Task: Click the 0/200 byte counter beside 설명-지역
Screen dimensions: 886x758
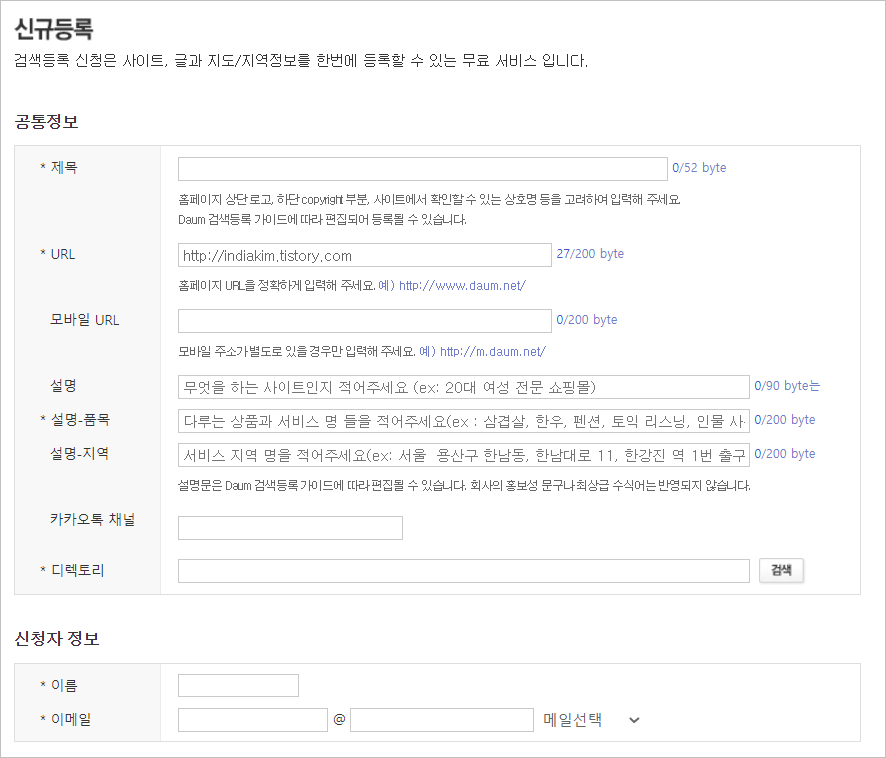Action: click(785, 454)
